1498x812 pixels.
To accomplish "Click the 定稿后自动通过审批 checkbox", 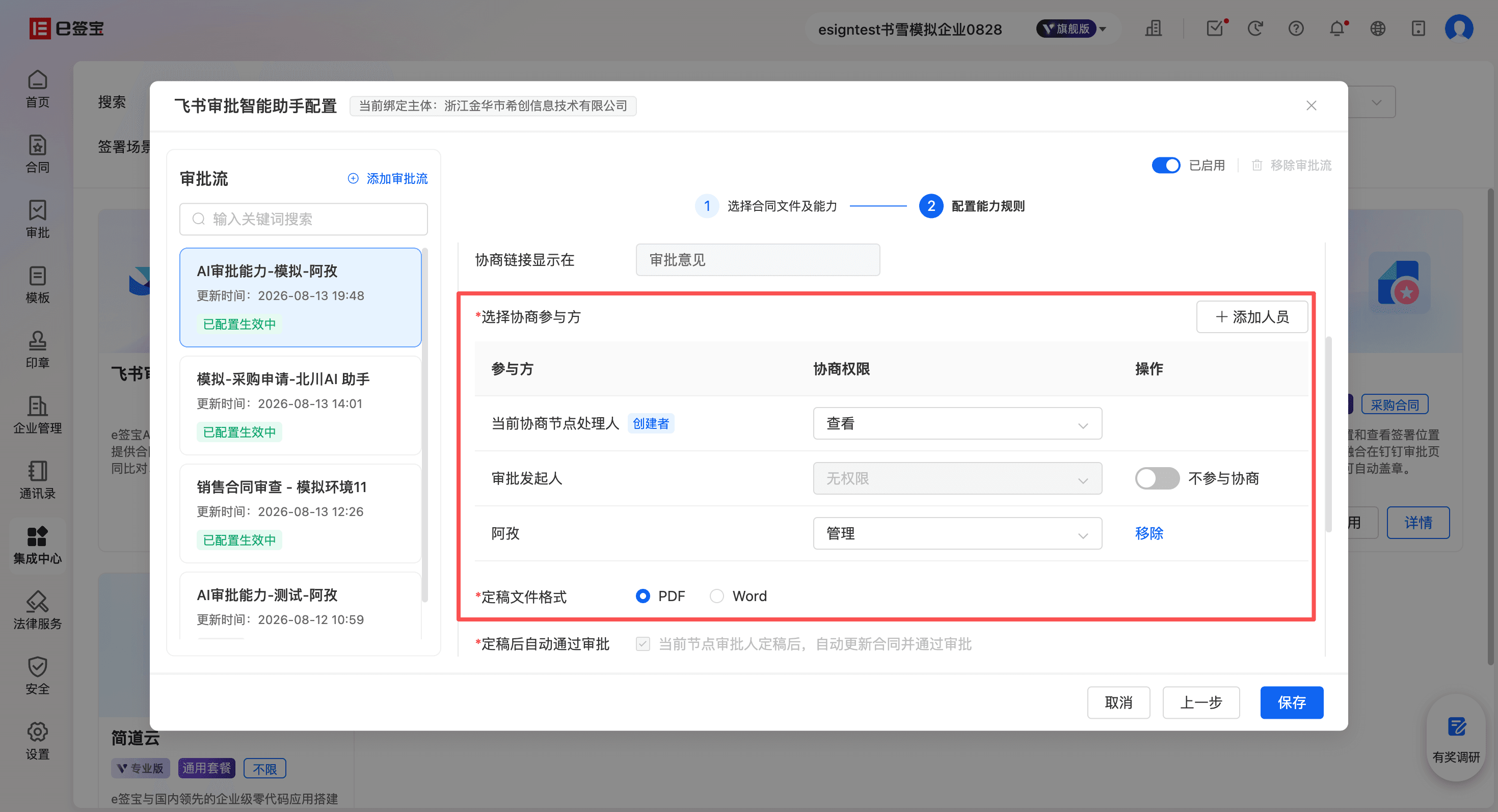I will click(x=643, y=643).
